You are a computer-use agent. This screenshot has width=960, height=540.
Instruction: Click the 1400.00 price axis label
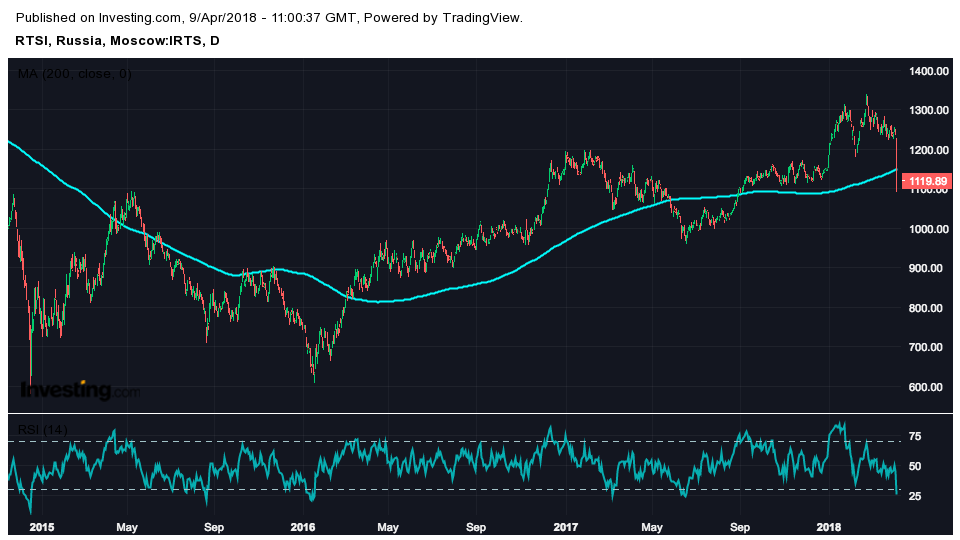928,71
